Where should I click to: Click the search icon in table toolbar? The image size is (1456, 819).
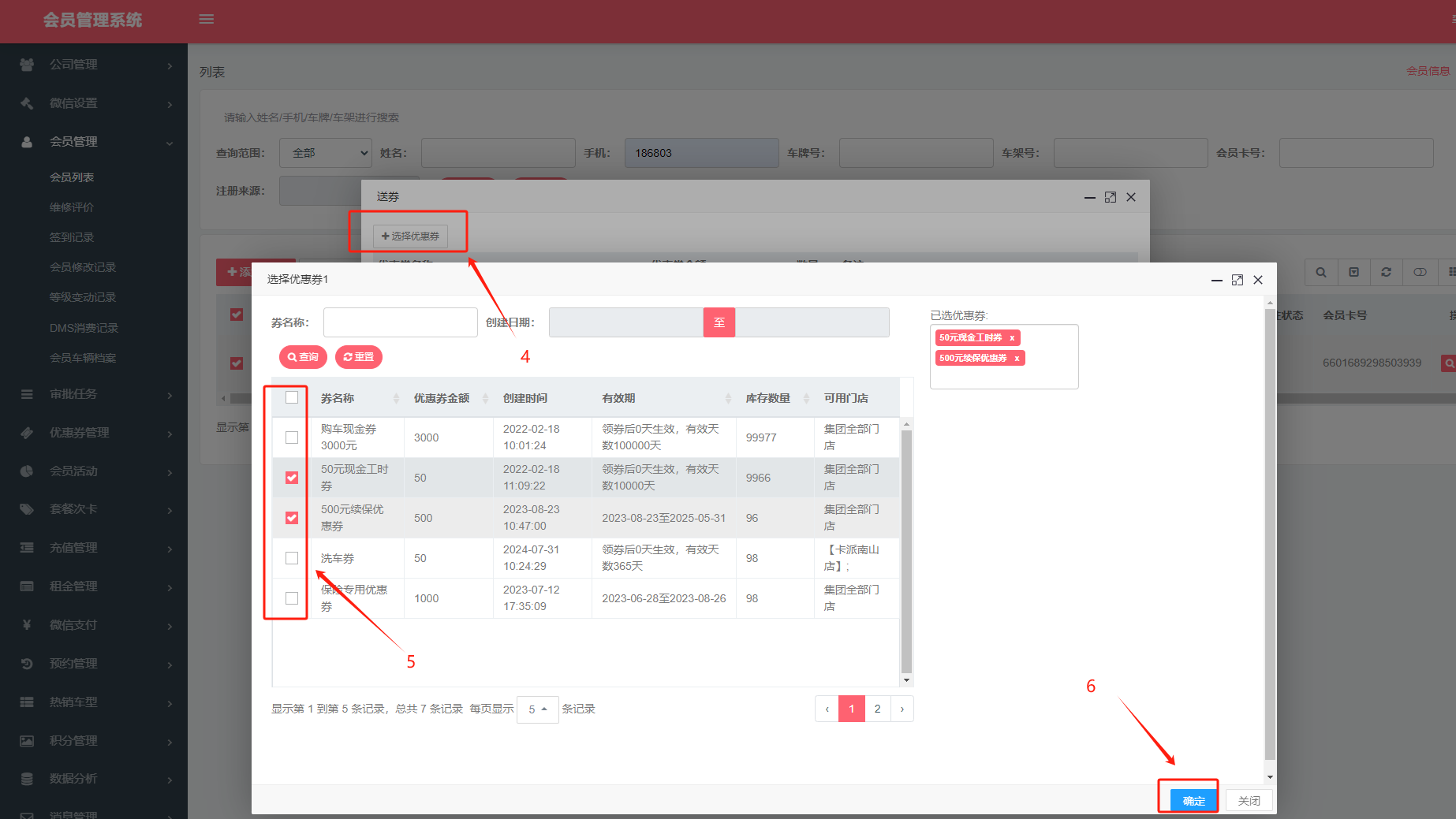[x=1321, y=272]
